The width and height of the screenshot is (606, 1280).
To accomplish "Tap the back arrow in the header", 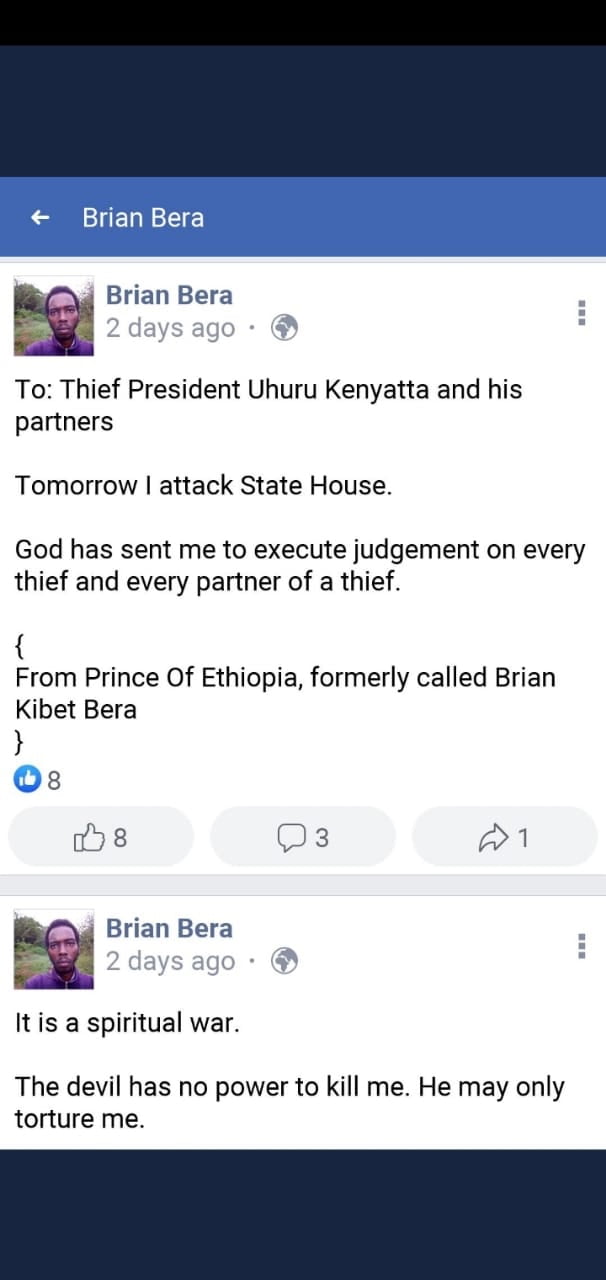I will [x=40, y=217].
